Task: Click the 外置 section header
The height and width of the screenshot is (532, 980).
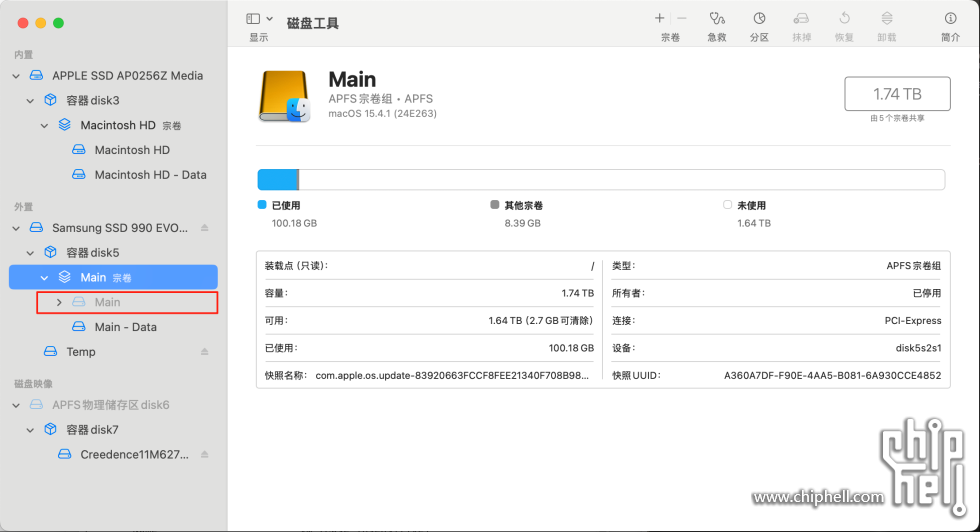Action: tap(24, 207)
